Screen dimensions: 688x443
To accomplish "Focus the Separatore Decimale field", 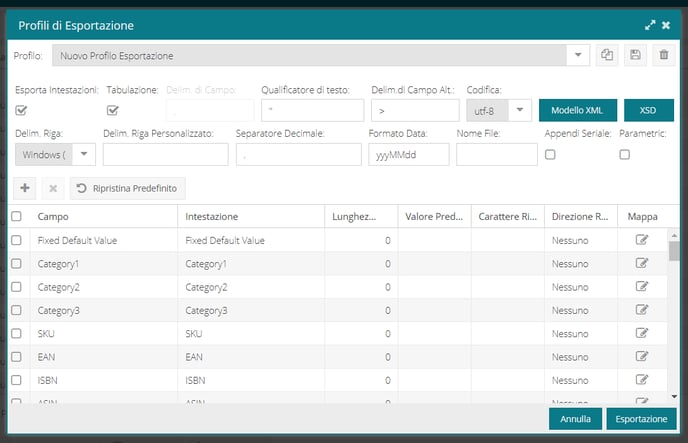I will [298, 154].
